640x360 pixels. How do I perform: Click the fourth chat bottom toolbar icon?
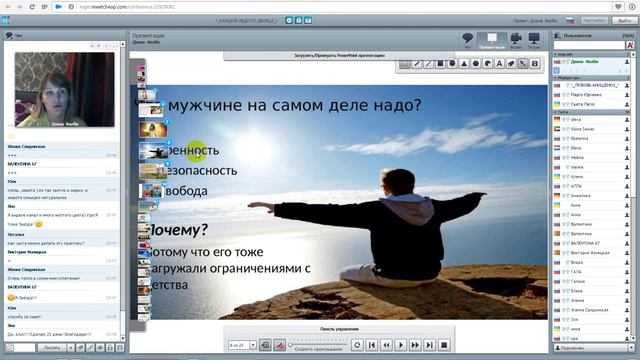click(x=110, y=348)
